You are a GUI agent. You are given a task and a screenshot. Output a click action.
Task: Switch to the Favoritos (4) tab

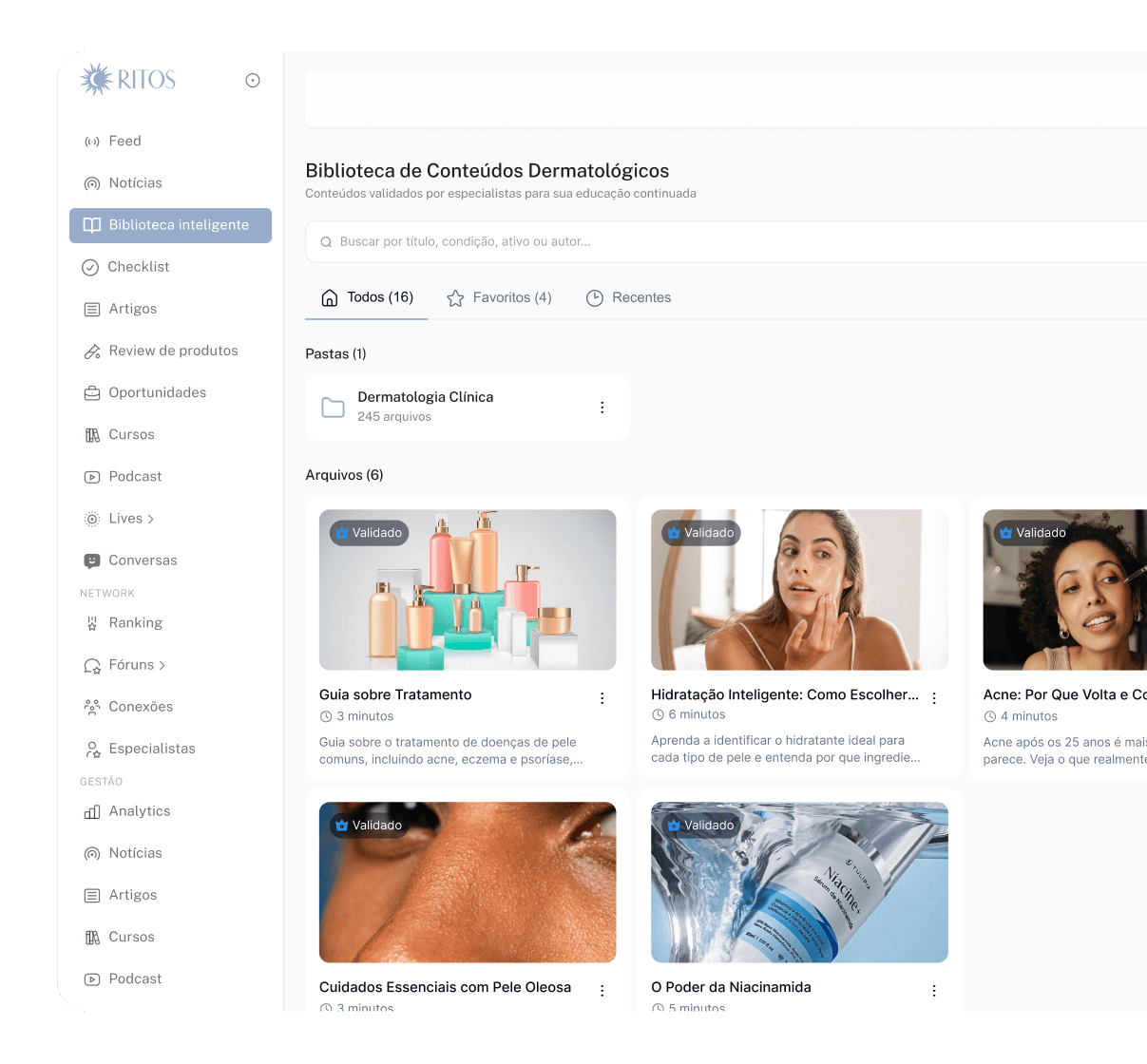(x=500, y=298)
